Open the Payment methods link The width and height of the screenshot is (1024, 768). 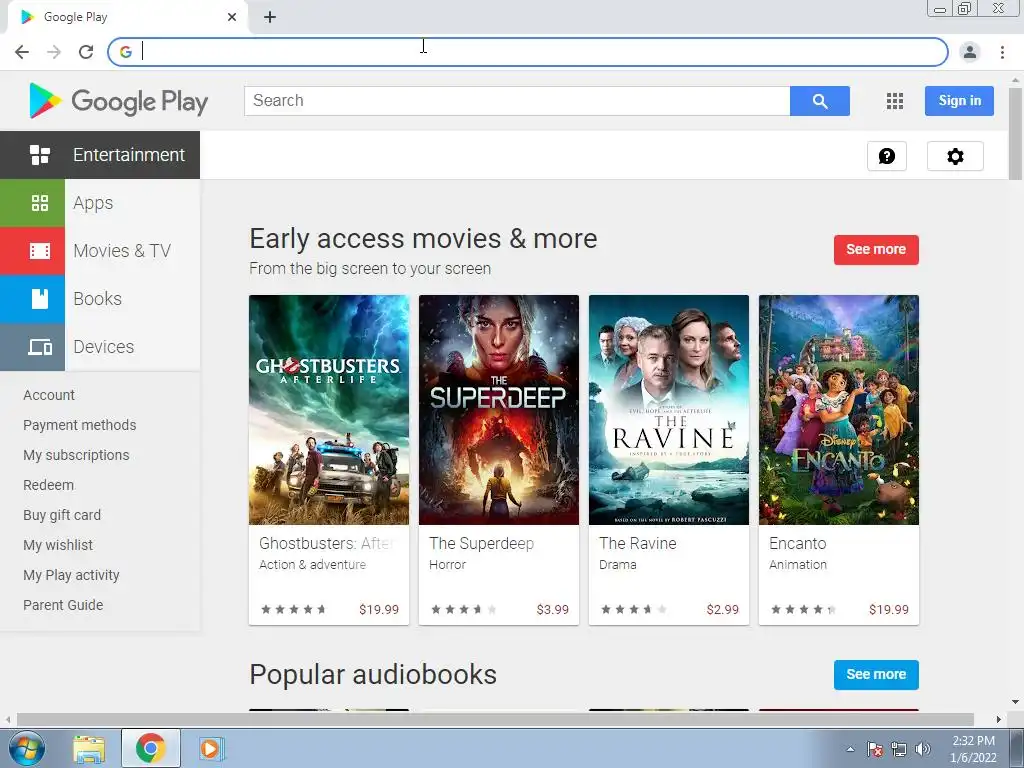80,425
